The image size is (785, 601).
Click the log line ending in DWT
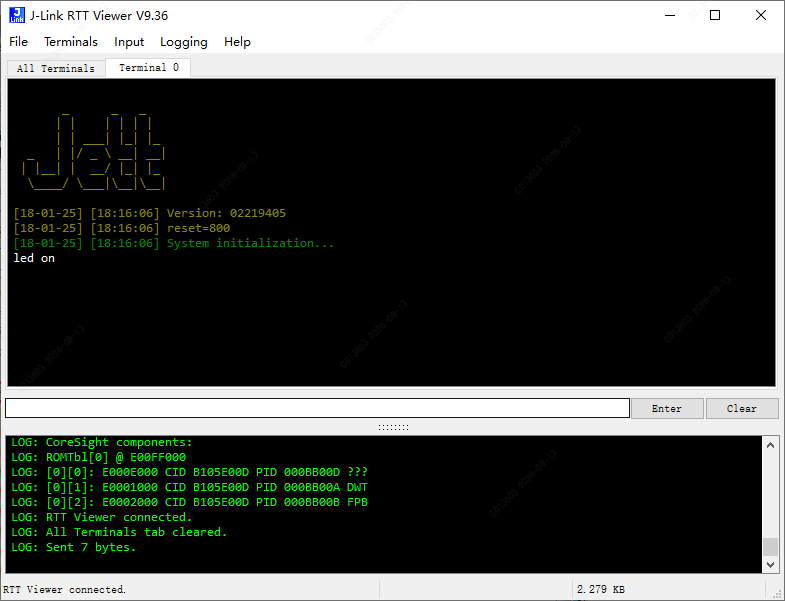[189, 487]
